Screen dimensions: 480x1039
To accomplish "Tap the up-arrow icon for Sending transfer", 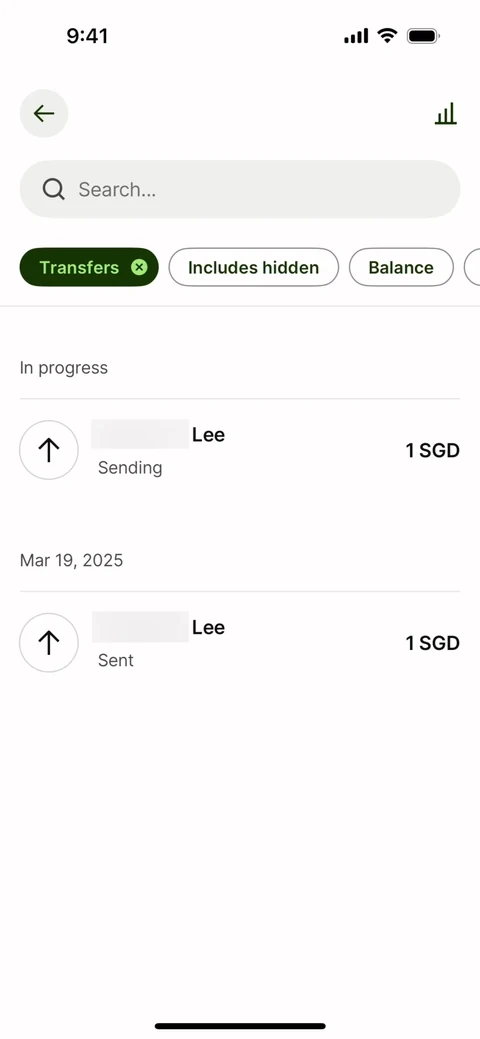I will [49, 450].
